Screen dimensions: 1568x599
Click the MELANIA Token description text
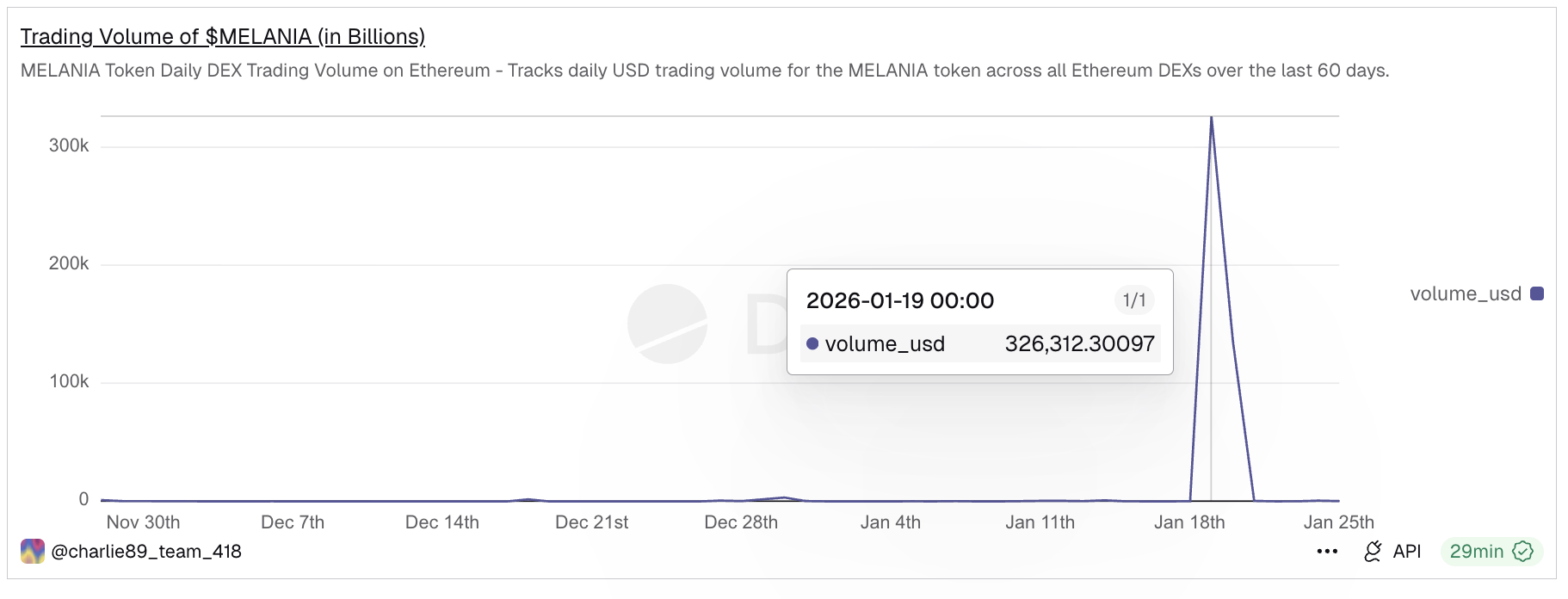(704, 71)
